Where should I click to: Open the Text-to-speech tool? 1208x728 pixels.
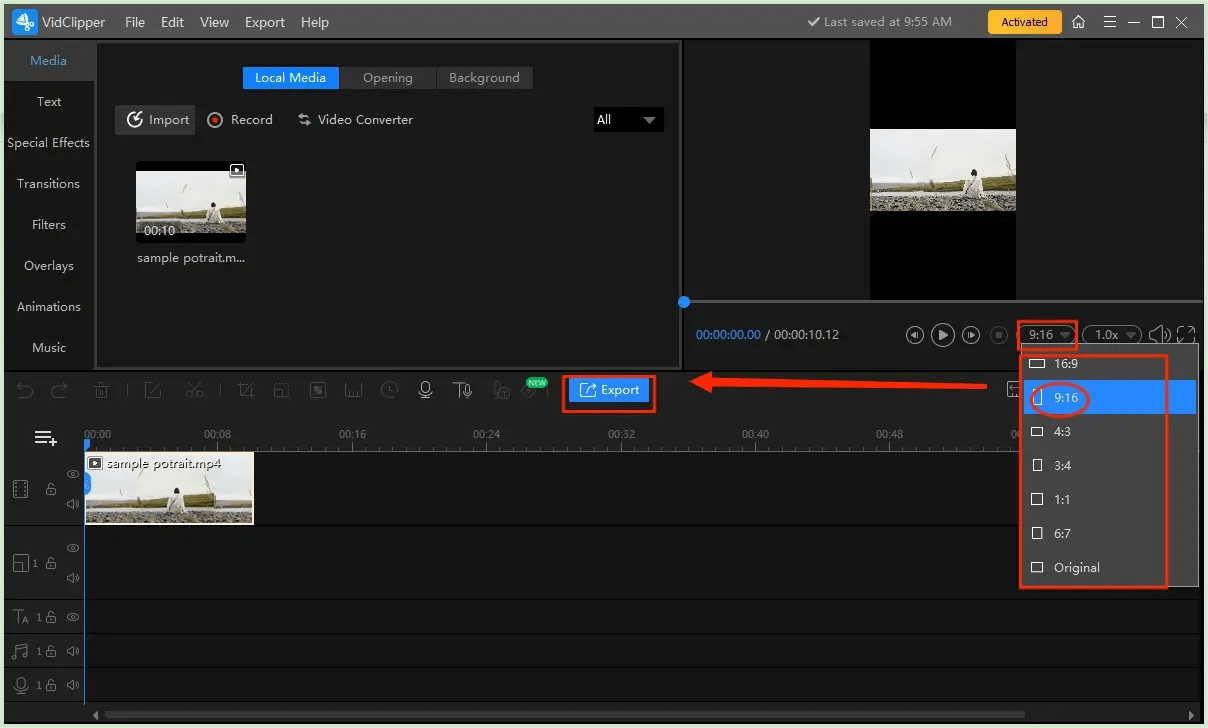(x=462, y=390)
